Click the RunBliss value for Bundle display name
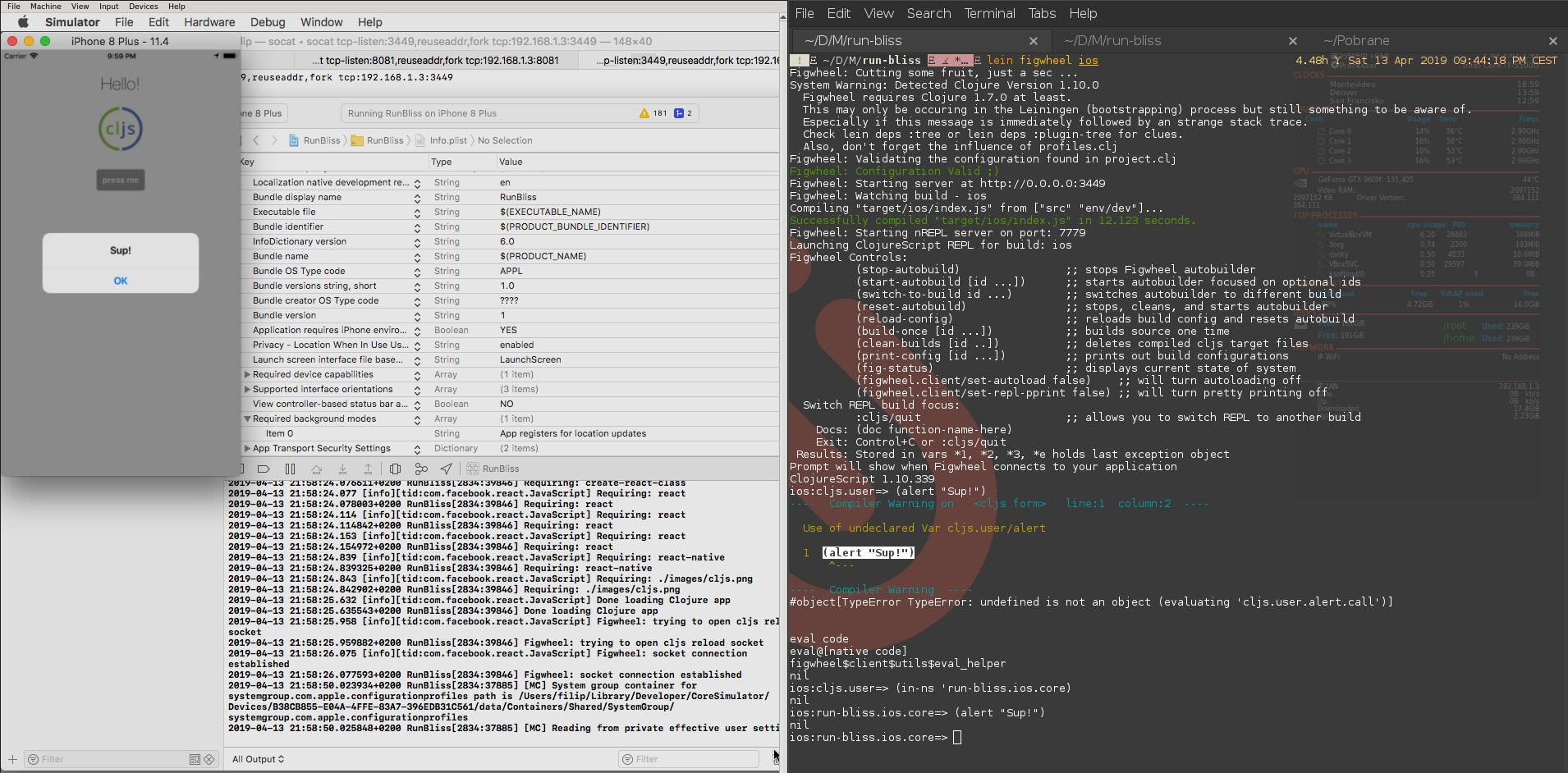Screen dimensions: 1568x773 pos(518,197)
